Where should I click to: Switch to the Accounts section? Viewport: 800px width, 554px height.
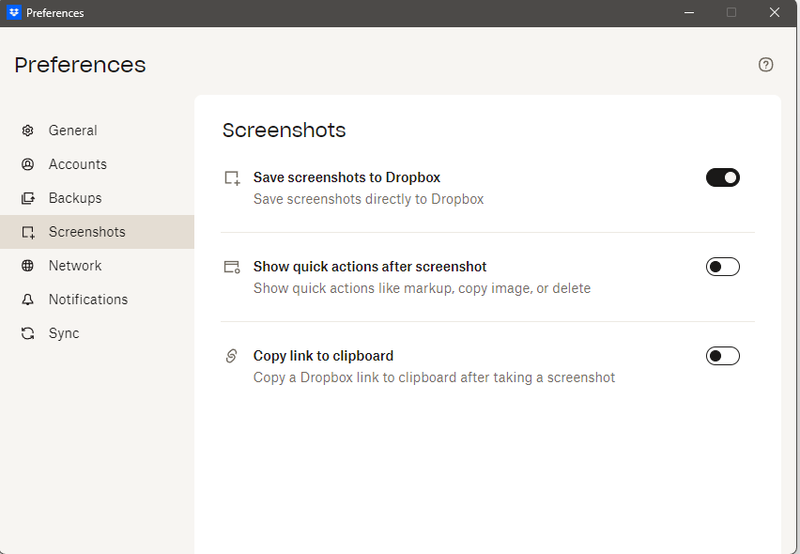point(77,164)
